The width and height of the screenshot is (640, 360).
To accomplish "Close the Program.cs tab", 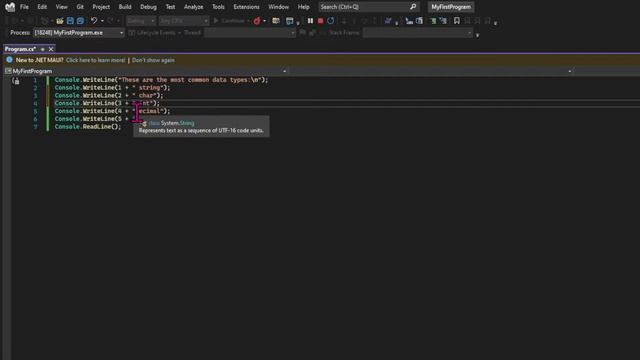I will pyautogui.click(x=51, y=49).
